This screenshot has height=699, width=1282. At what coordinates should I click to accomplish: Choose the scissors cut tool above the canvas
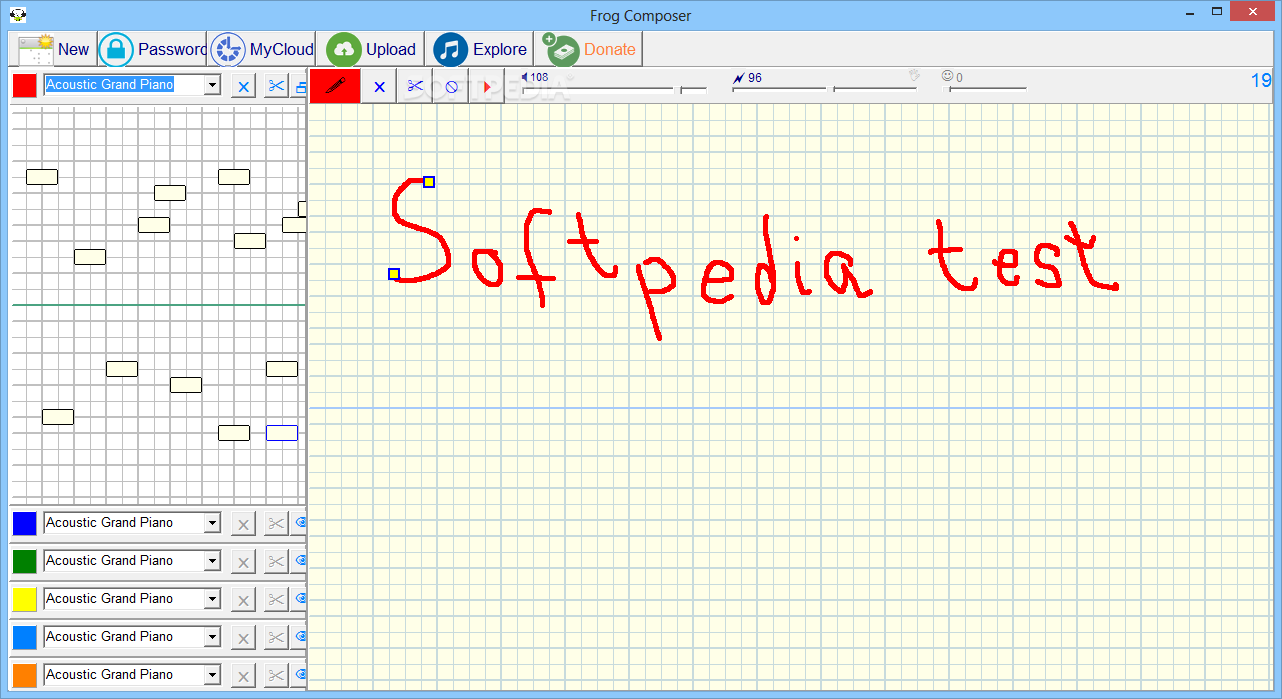point(415,86)
